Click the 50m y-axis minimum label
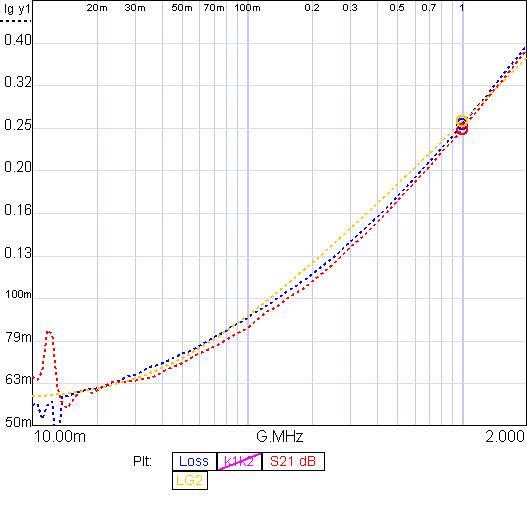The image size is (527, 527). pos(18,422)
